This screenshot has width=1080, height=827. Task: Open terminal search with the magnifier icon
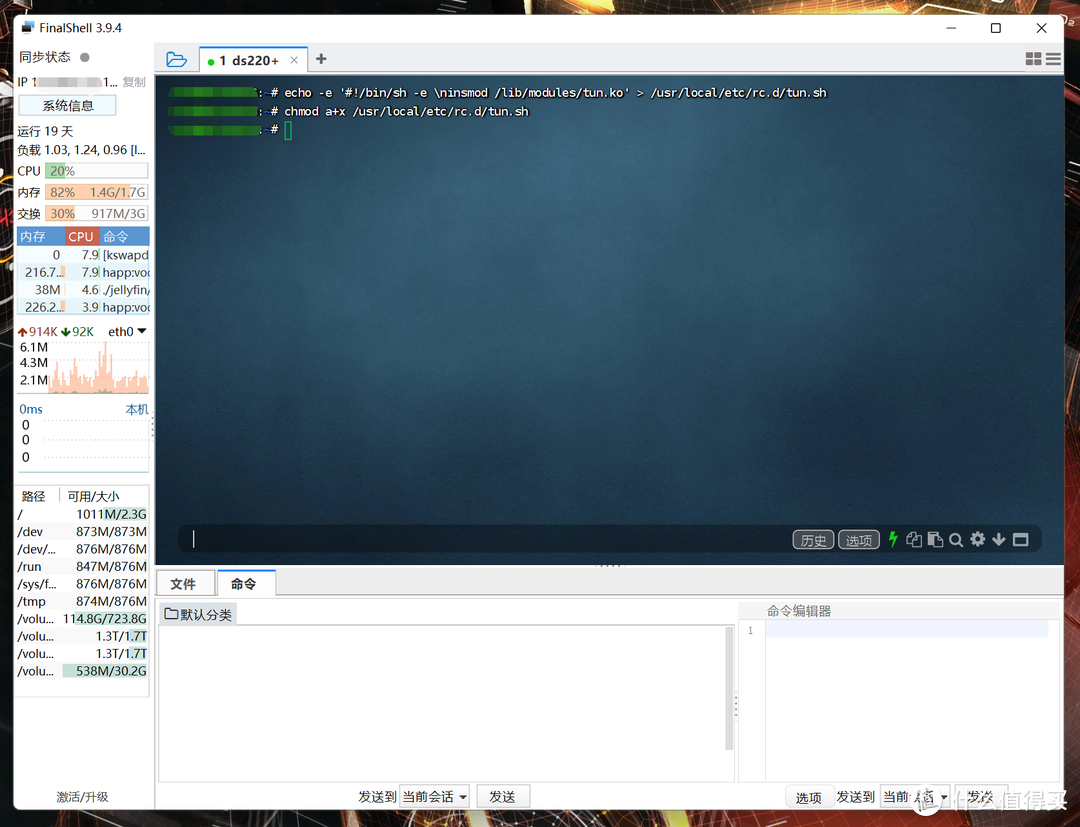click(956, 539)
